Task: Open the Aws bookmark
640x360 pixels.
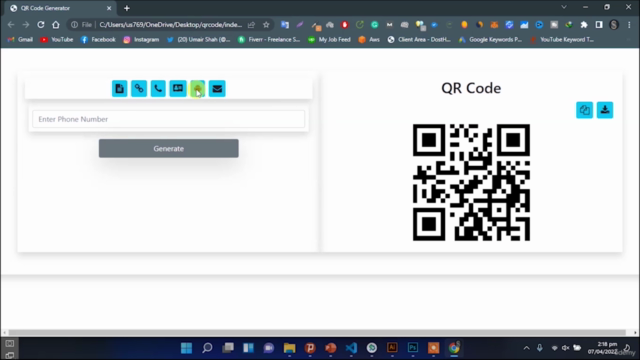Action: [x=369, y=40]
